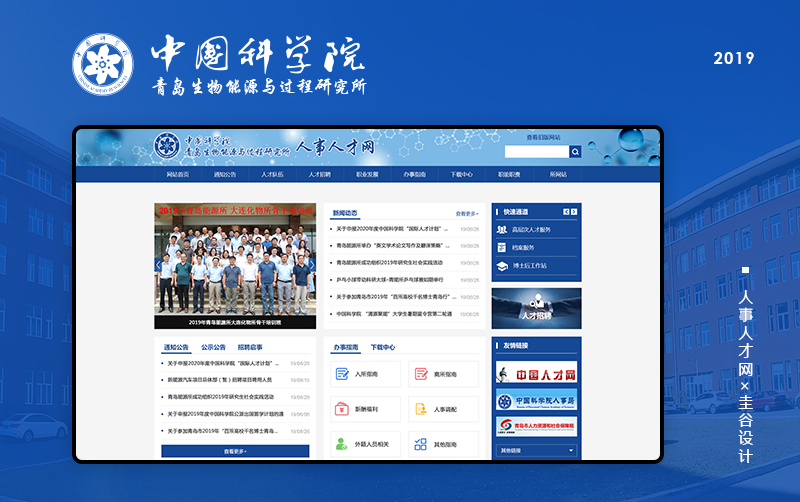Click the search input field
The height and width of the screenshot is (502, 800).
(x=536, y=152)
